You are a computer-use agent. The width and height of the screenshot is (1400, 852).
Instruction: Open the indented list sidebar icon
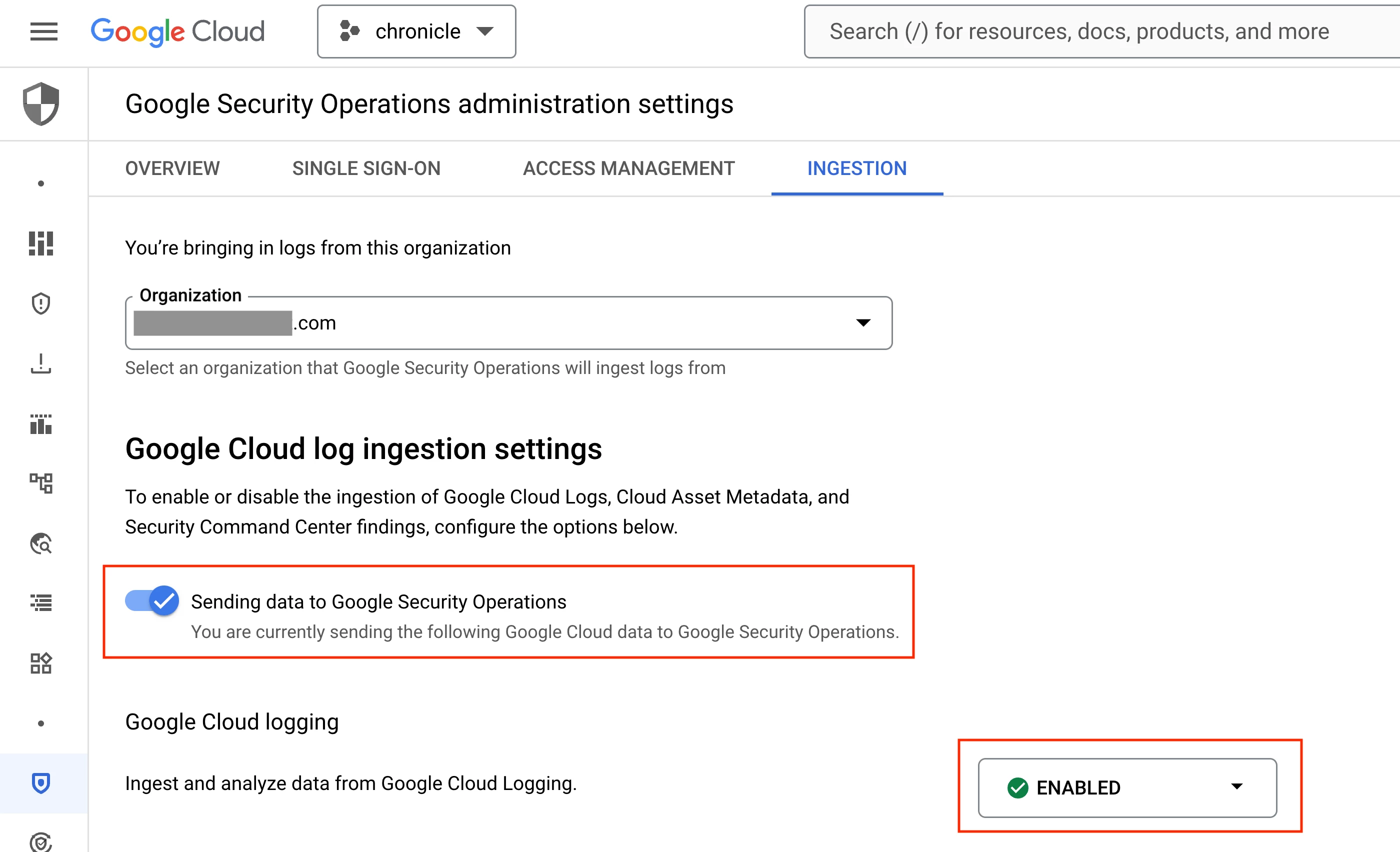click(x=41, y=602)
